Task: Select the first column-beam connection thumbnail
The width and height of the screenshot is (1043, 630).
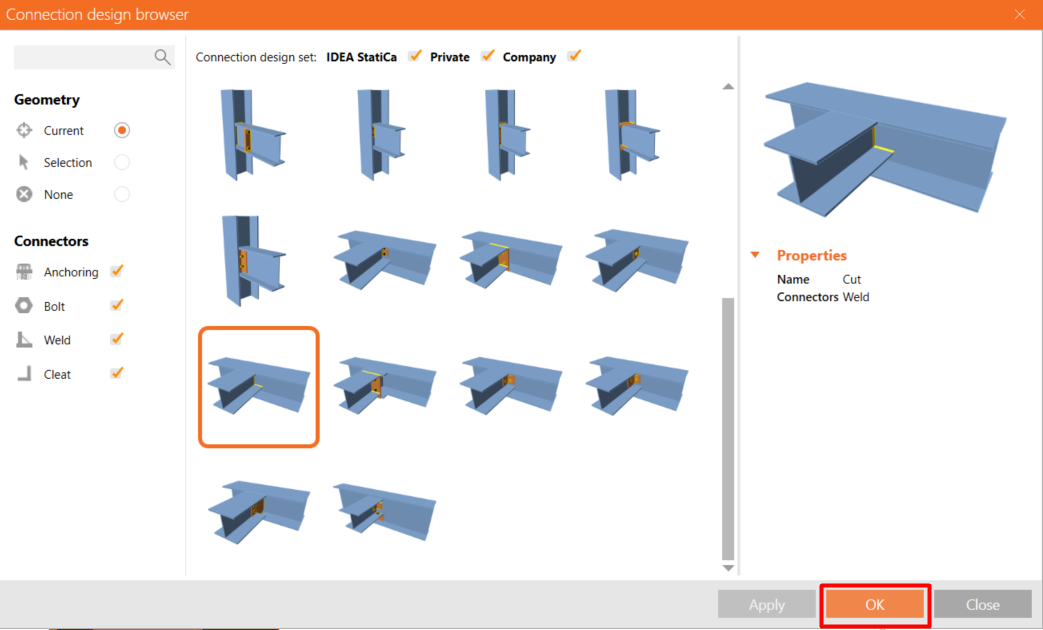Action: point(253,134)
